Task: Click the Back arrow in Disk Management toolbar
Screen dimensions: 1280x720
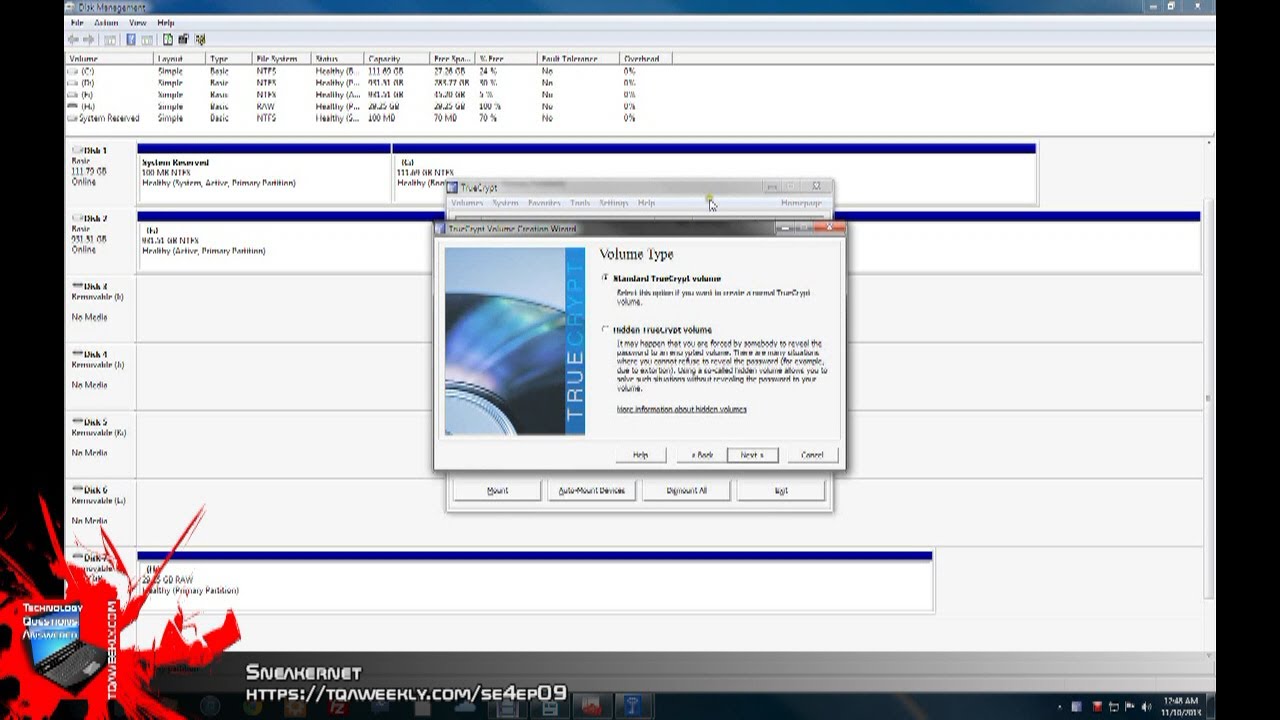Action: 72,39
